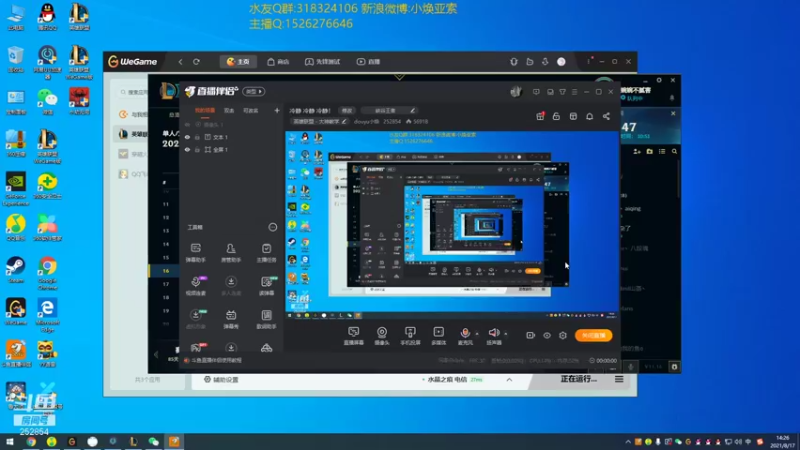Open the notifications bell icon

coord(589,116)
